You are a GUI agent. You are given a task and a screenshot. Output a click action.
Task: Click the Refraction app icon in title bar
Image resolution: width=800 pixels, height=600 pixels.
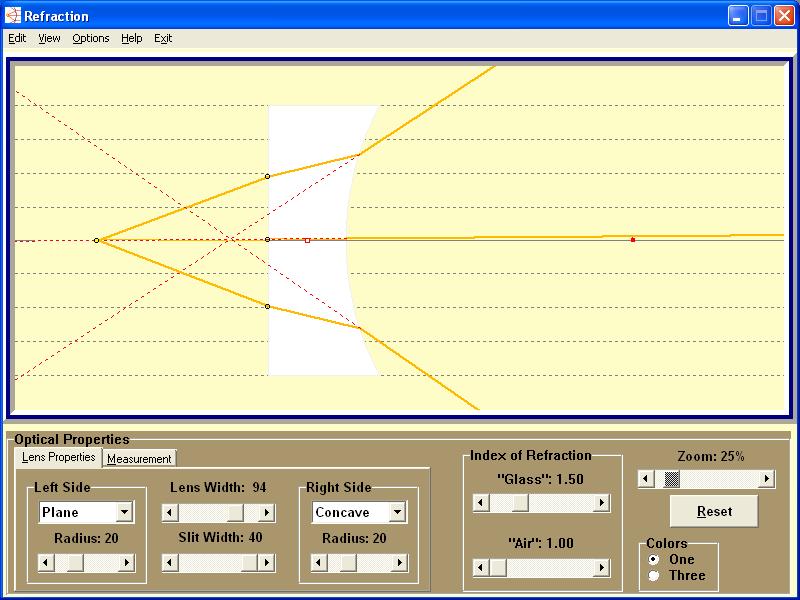(x=13, y=16)
